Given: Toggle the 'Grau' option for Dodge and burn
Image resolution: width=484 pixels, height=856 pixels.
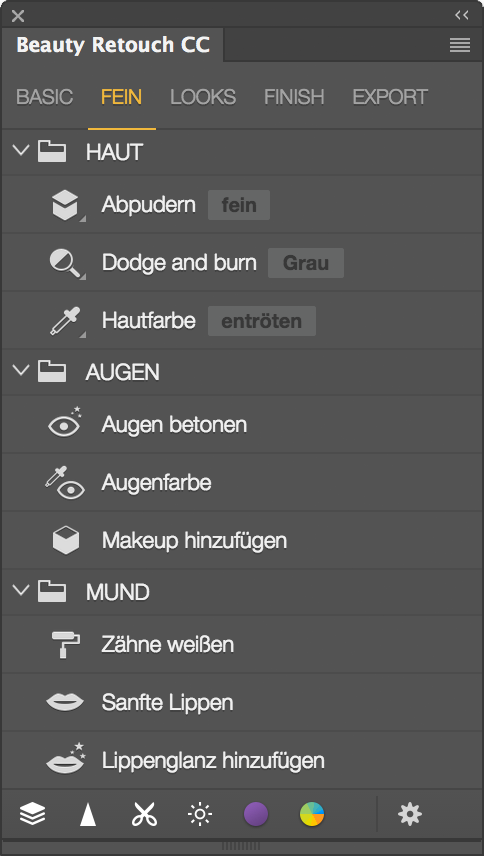Looking at the screenshot, I should coord(306,263).
